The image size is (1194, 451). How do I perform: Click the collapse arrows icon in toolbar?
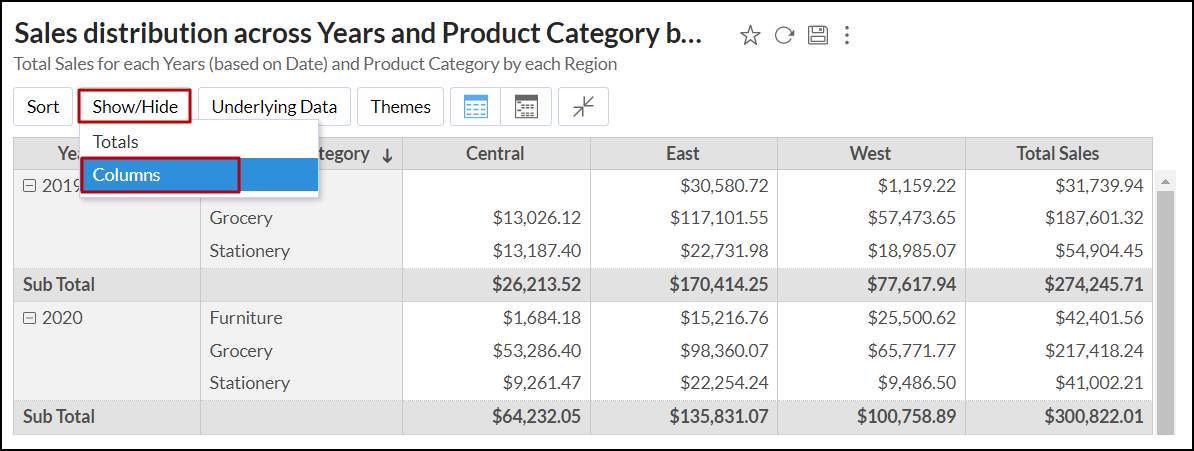(583, 107)
